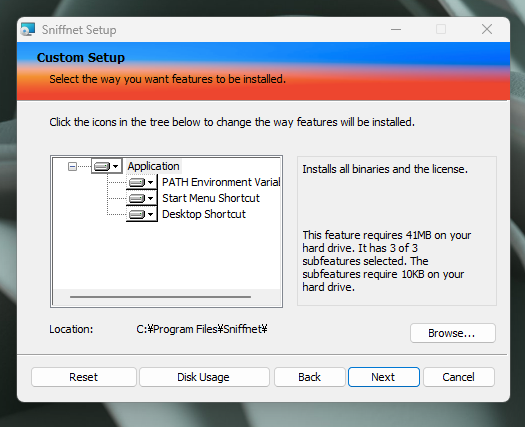
Task: Select the Application tree item label
Action: click(153, 166)
